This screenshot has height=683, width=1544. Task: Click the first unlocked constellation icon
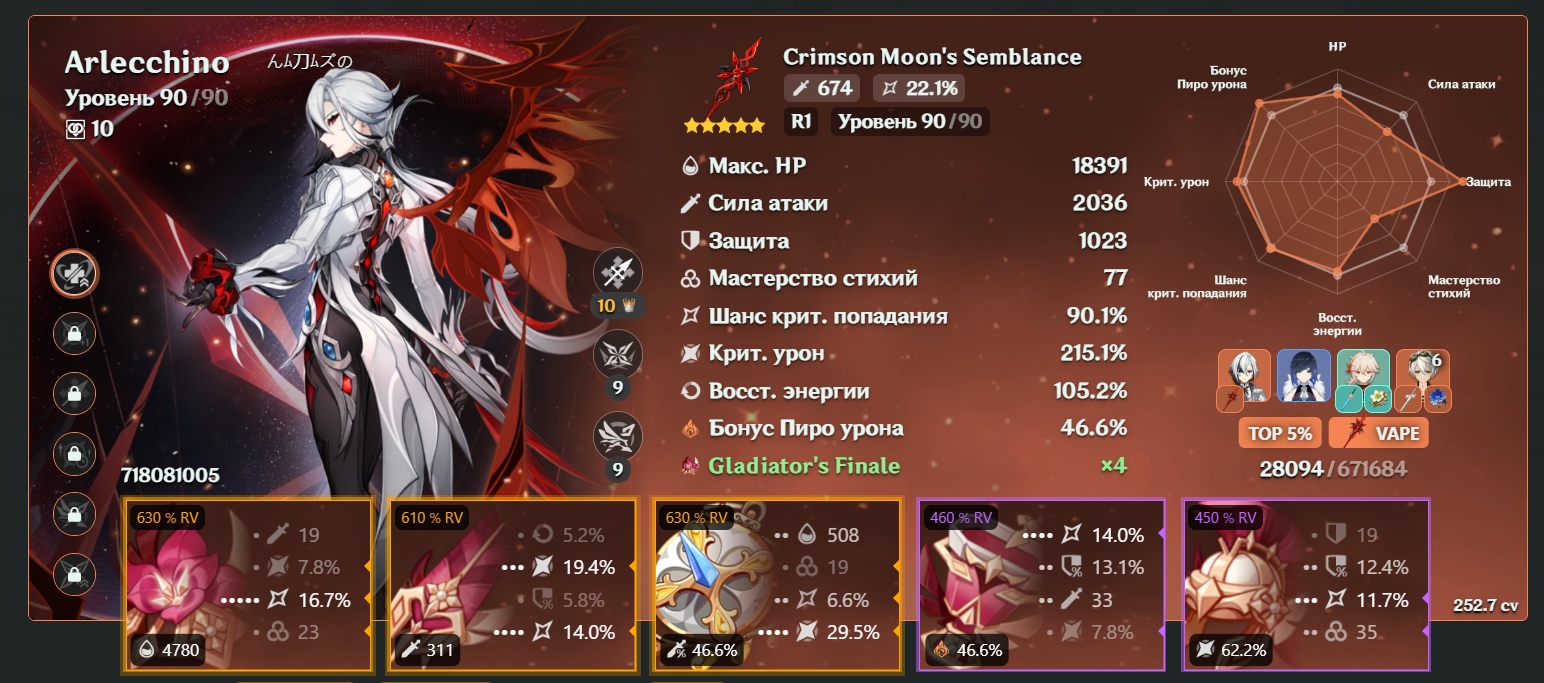(75, 274)
